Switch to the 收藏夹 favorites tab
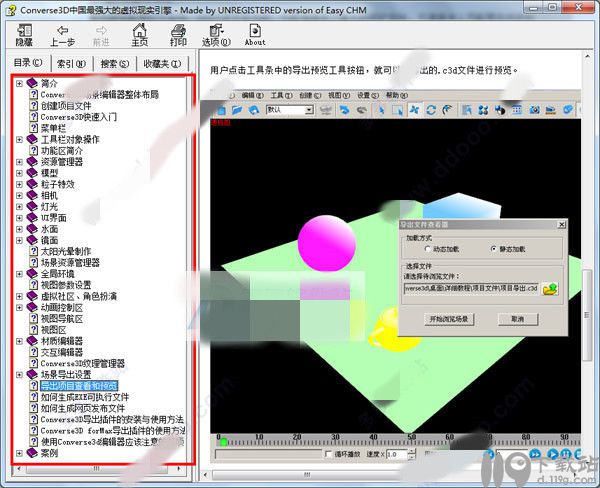Screen dimensions: 600x488 162,64
